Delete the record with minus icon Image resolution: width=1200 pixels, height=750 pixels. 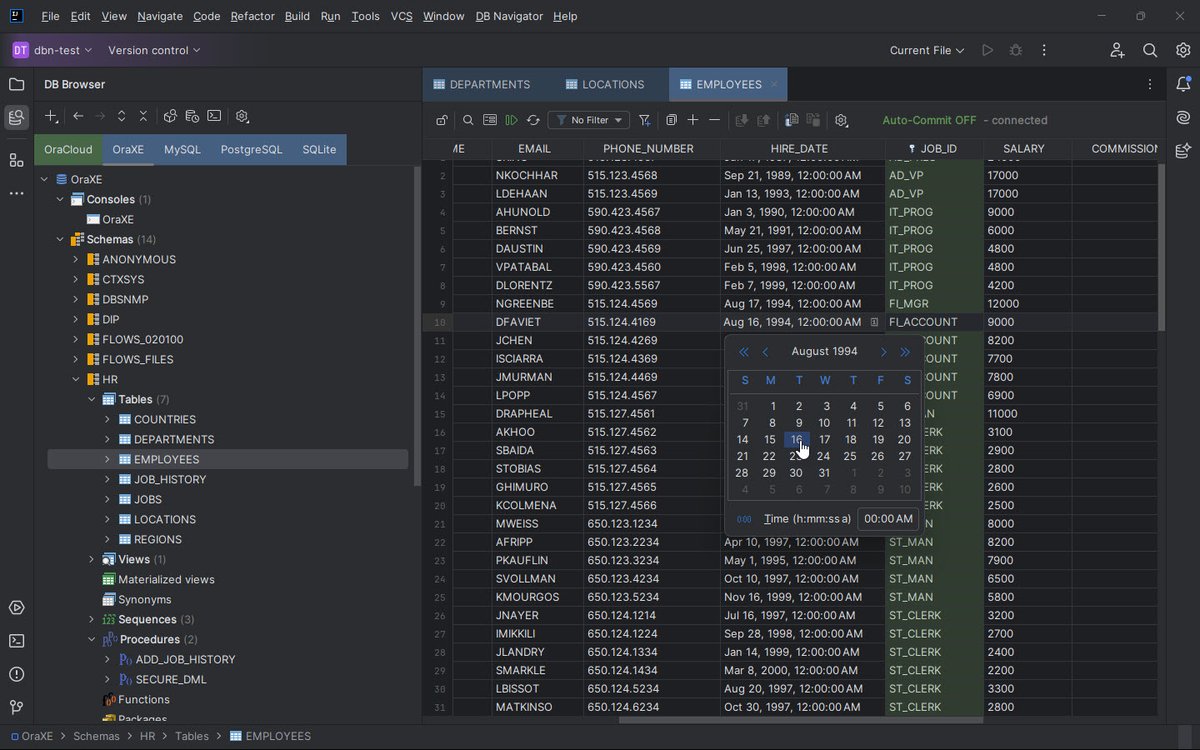(714, 120)
